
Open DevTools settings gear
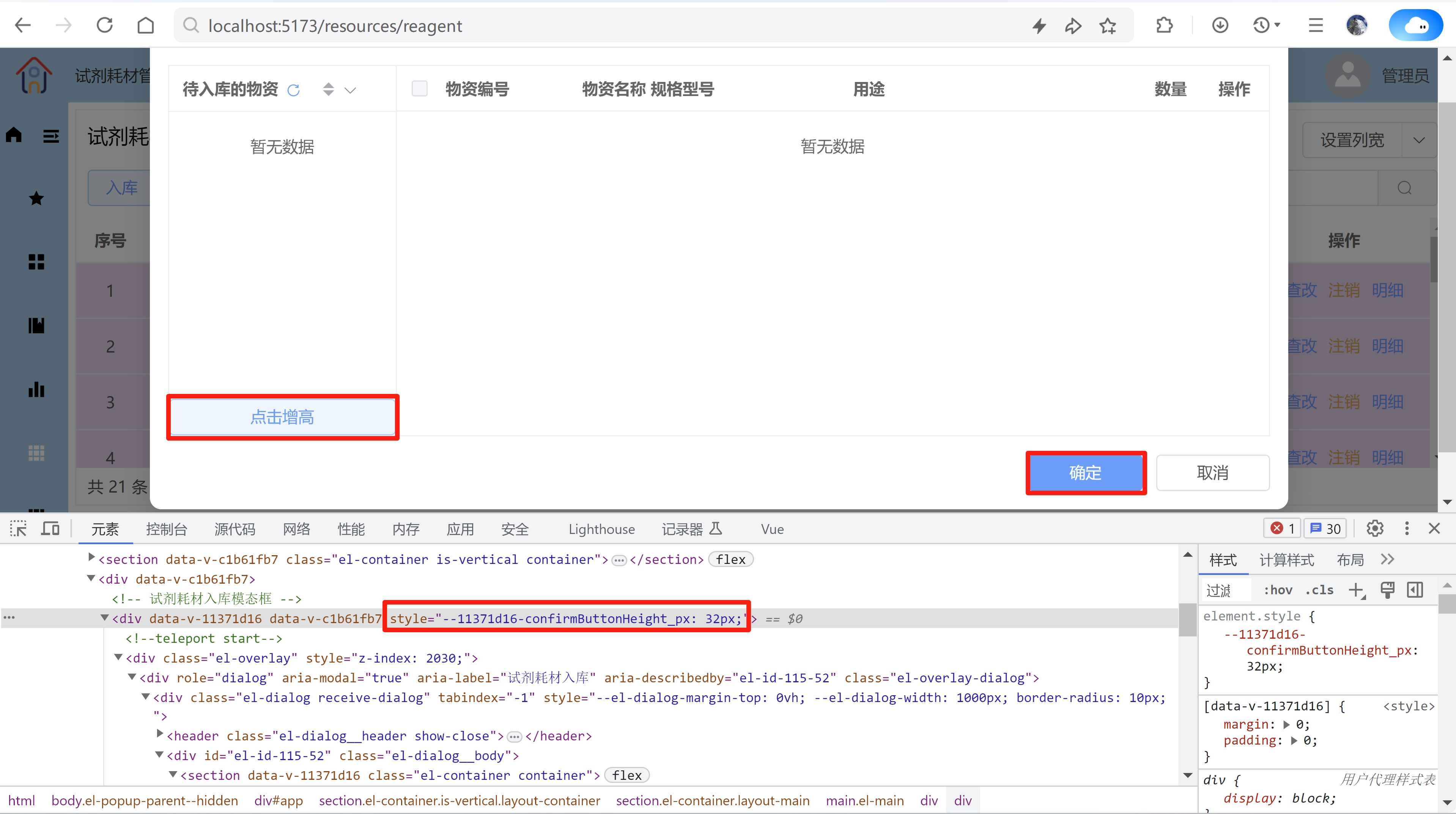[1375, 529]
